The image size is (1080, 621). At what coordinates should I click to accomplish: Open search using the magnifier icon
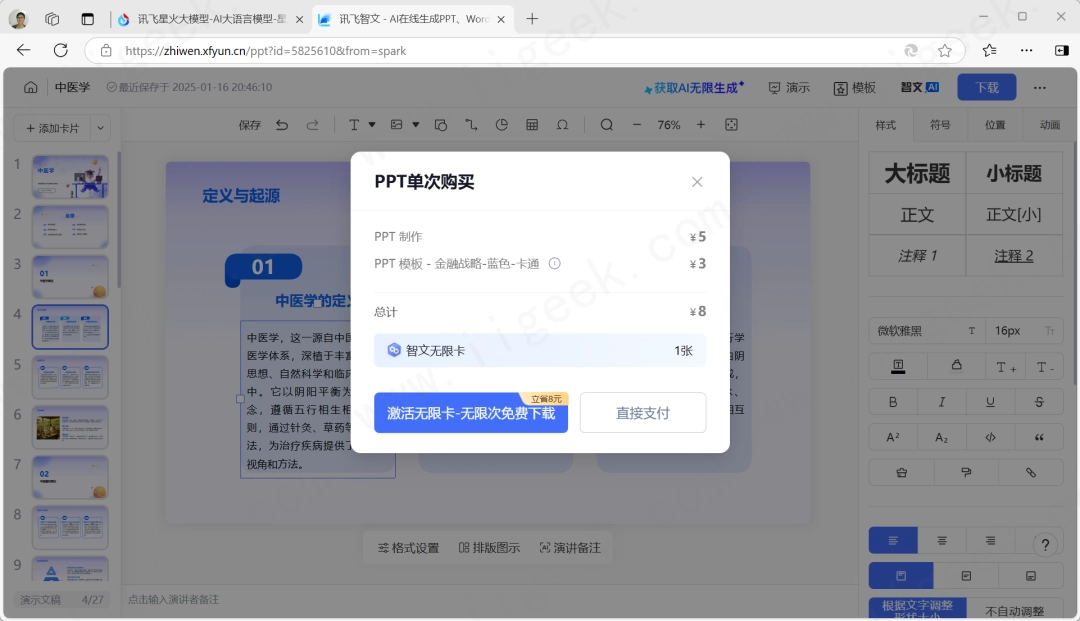tap(607, 125)
